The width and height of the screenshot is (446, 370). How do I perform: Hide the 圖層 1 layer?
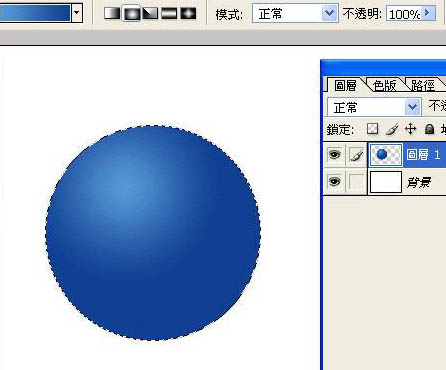click(335, 155)
